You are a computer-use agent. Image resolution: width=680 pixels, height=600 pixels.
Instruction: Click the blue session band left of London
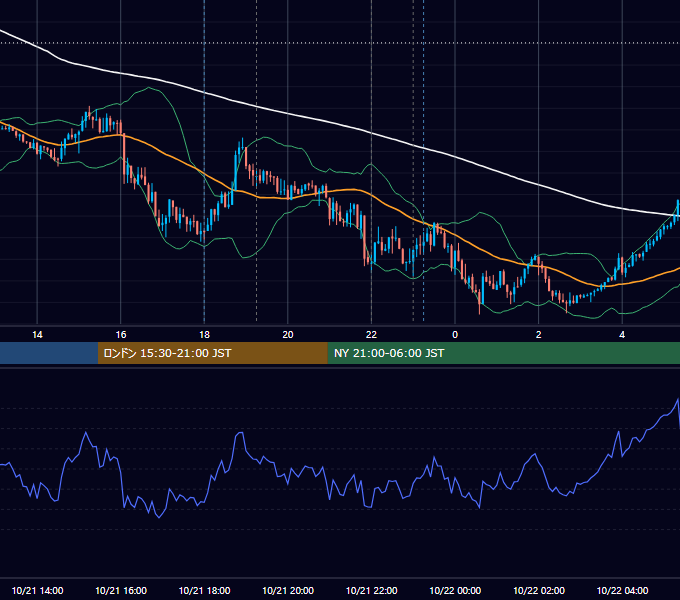pyautogui.click(x=49, y=353)
